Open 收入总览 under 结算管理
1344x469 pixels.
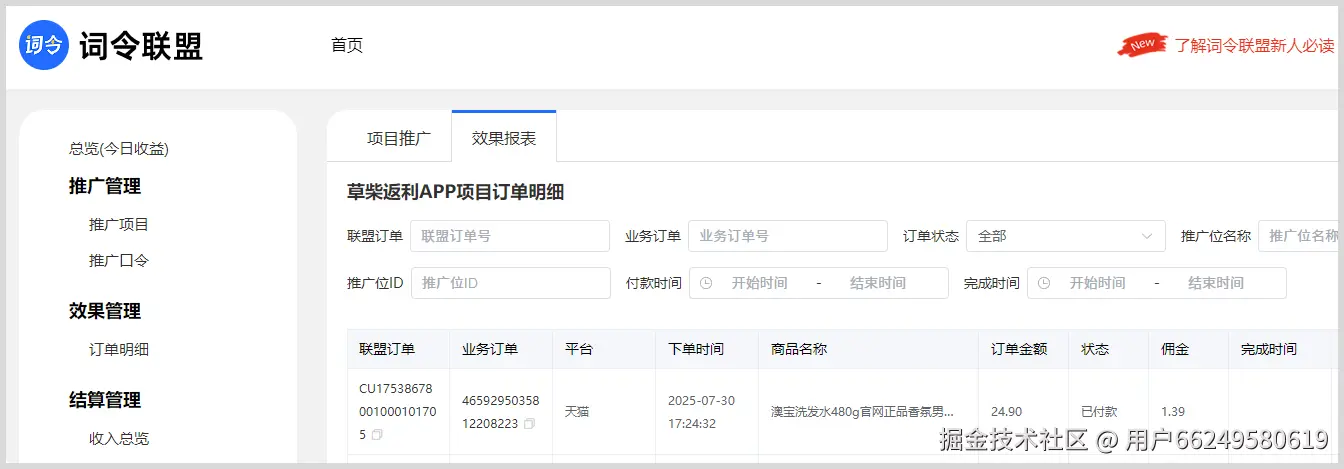coord(119,439)
